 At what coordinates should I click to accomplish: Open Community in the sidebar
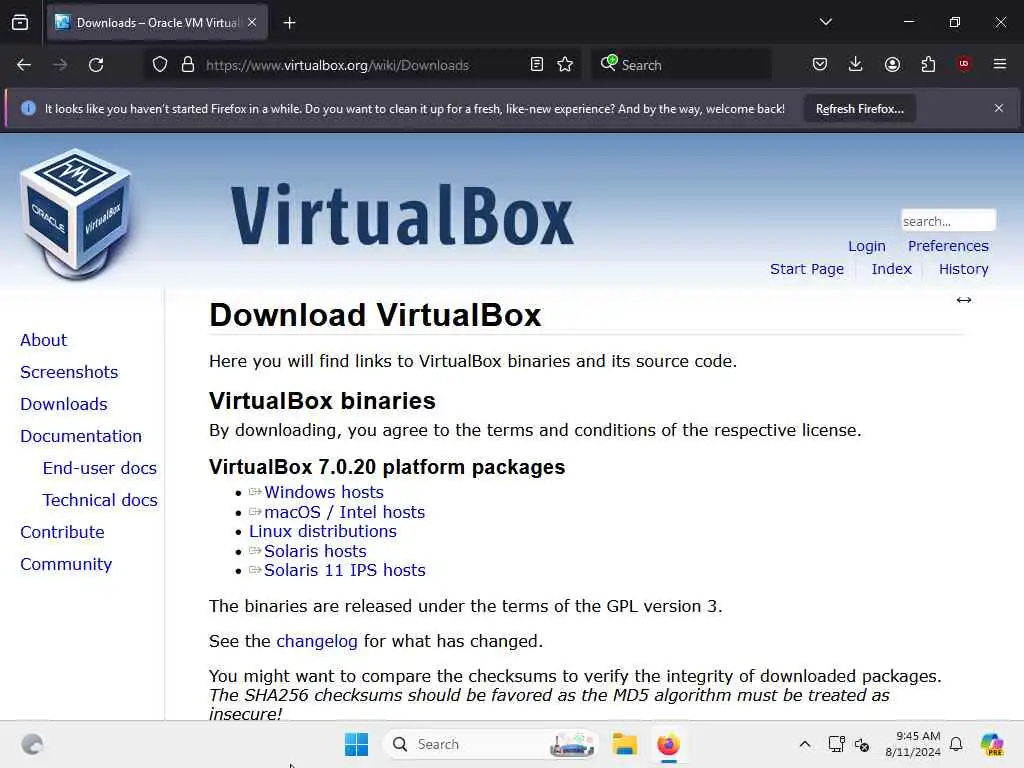pos(66,564)
